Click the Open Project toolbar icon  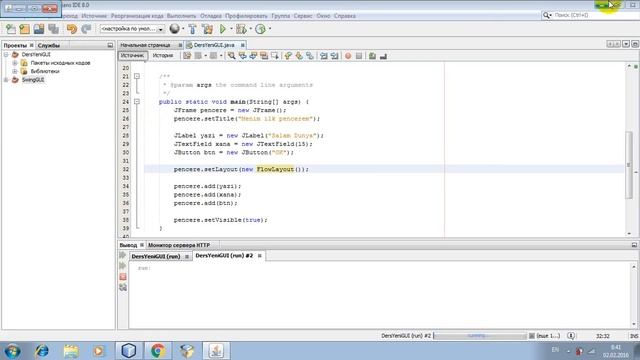[39, 29]
